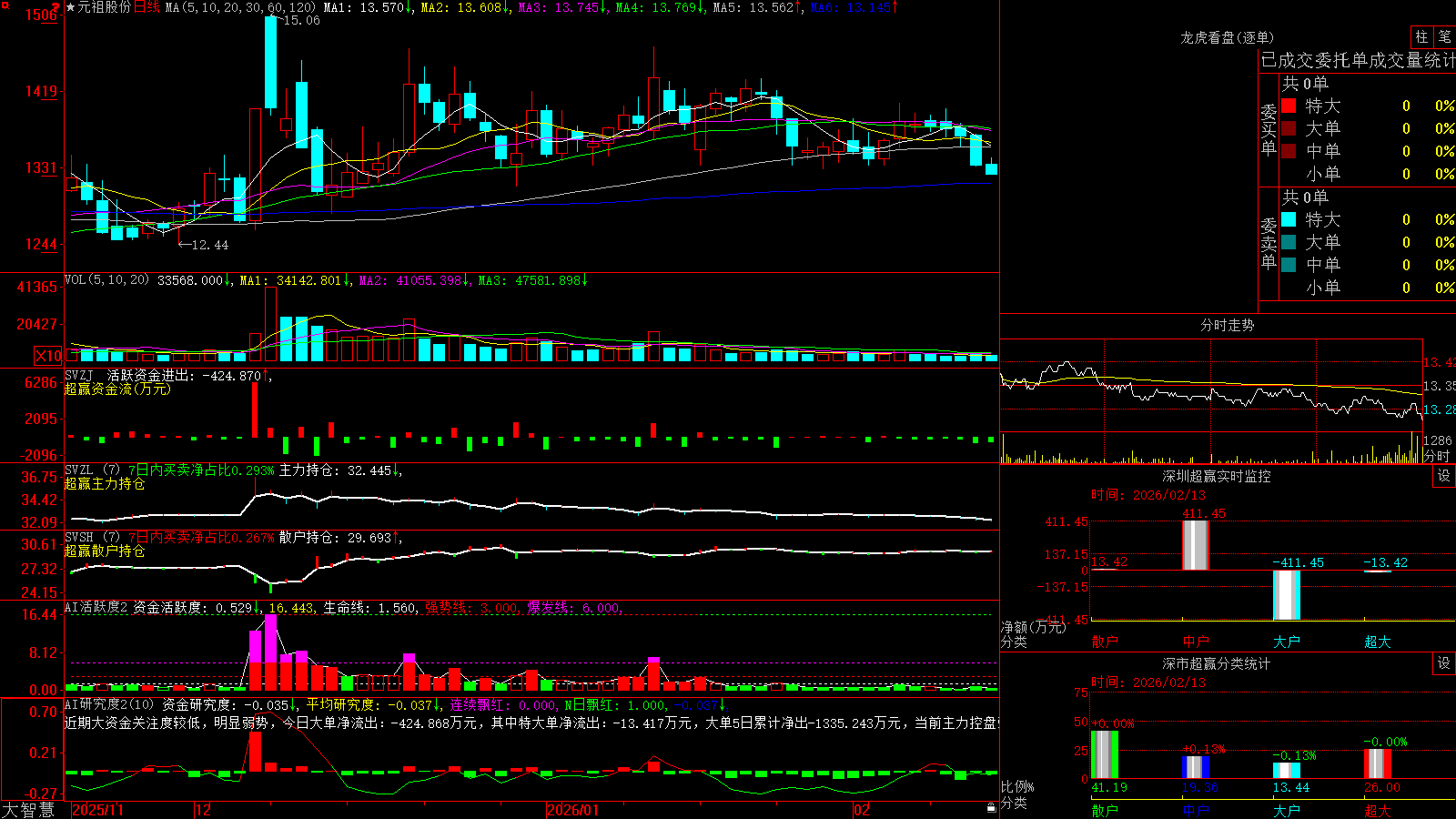
Task: Click the 强势线: 3.000 red label
Action: [x=471, y=608]
